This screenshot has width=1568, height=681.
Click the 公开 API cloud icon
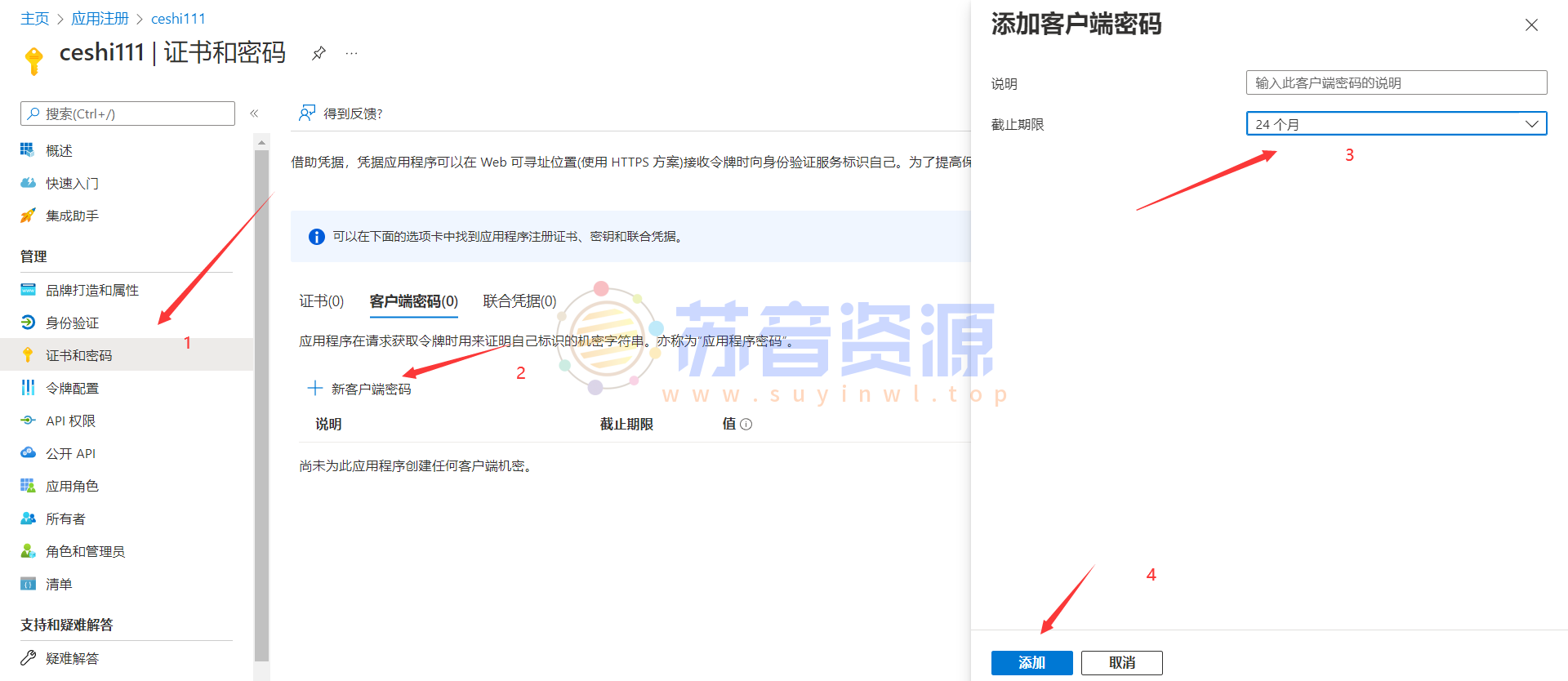pos(28,453)
